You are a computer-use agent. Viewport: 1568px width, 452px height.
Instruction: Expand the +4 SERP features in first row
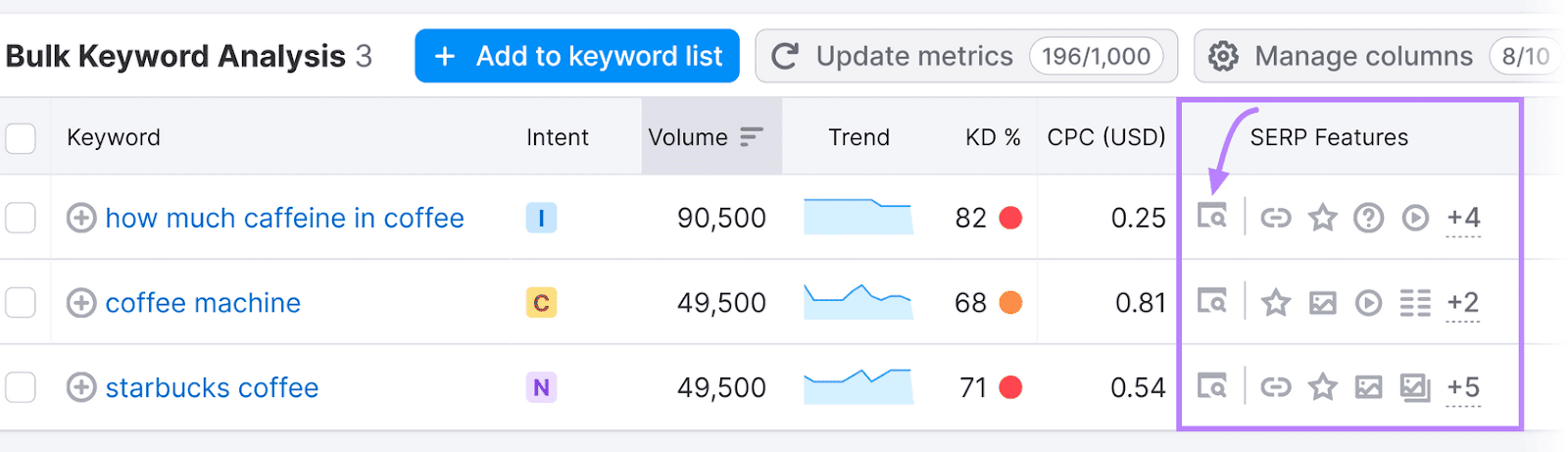[x=1463, y=218]
